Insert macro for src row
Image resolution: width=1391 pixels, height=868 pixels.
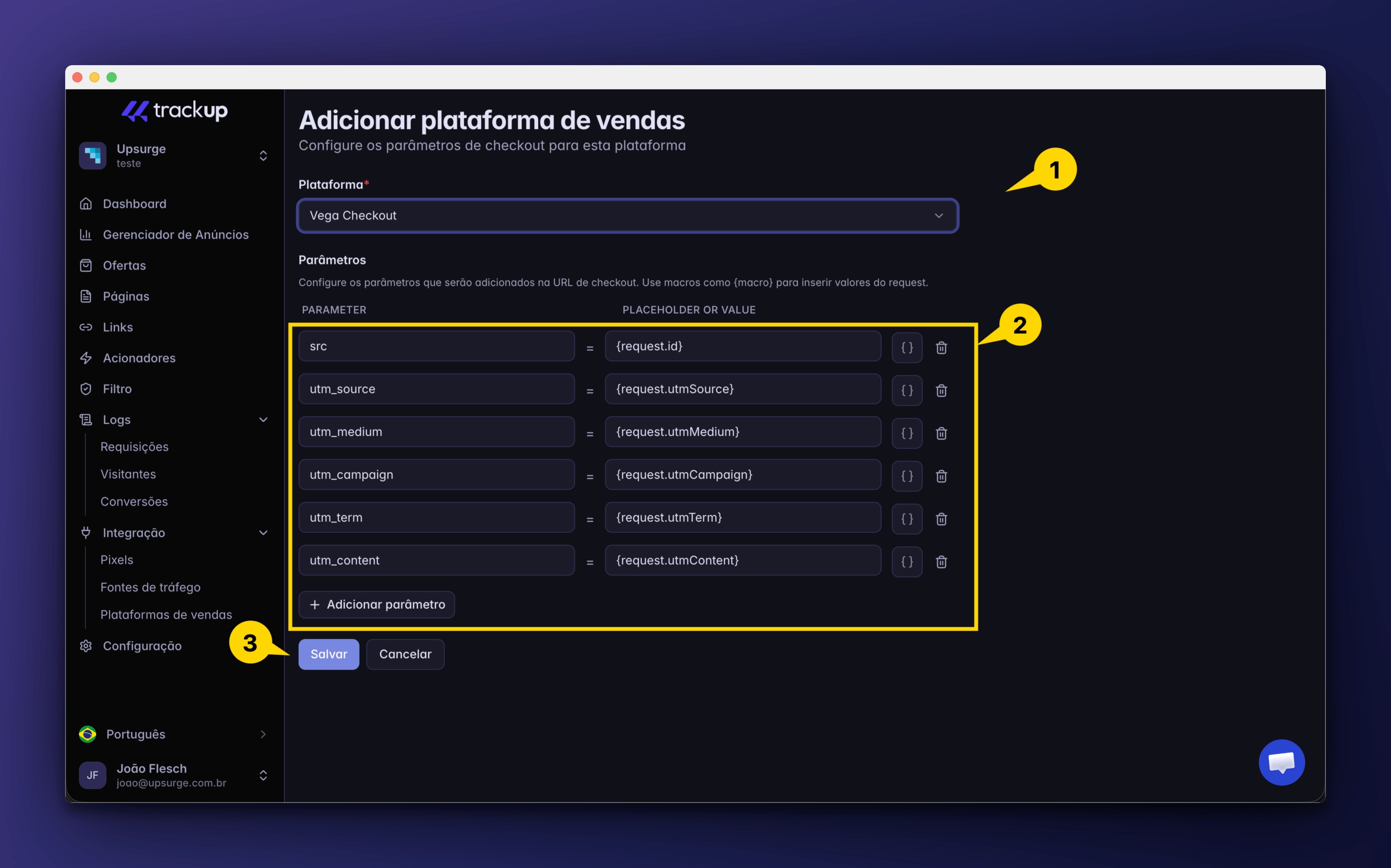907,347
